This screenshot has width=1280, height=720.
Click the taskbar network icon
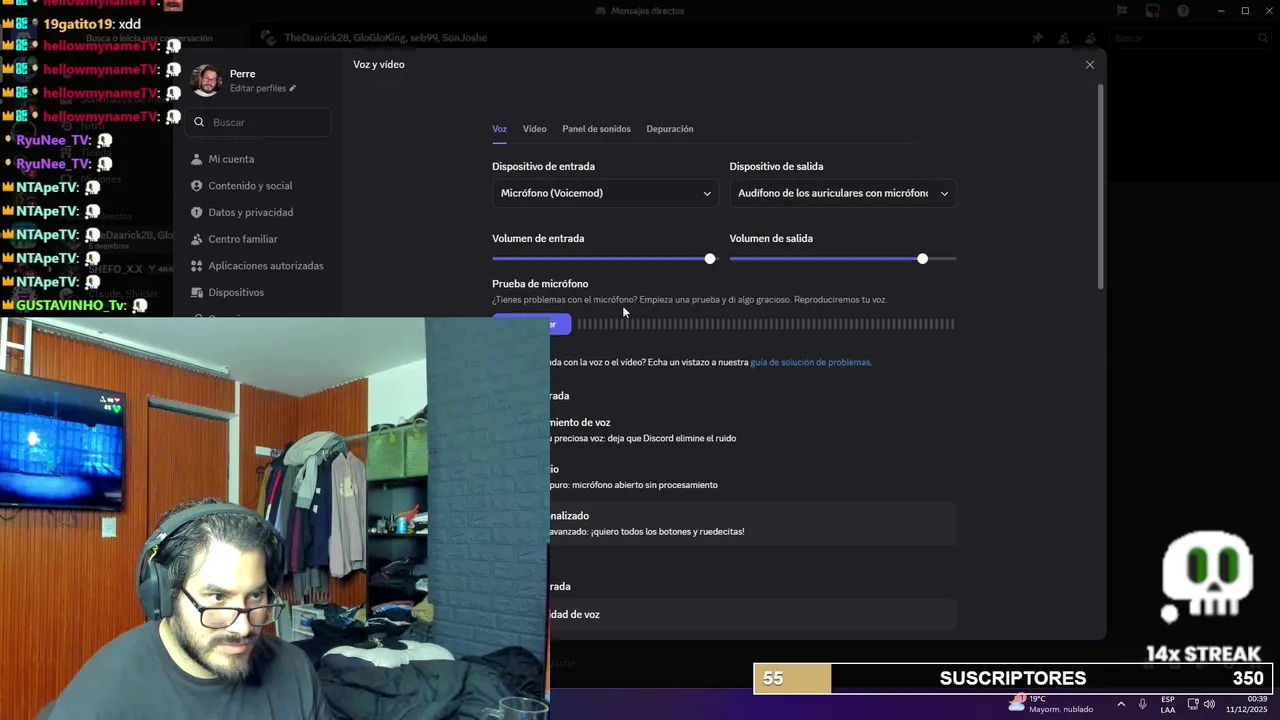click(1193, 704)
